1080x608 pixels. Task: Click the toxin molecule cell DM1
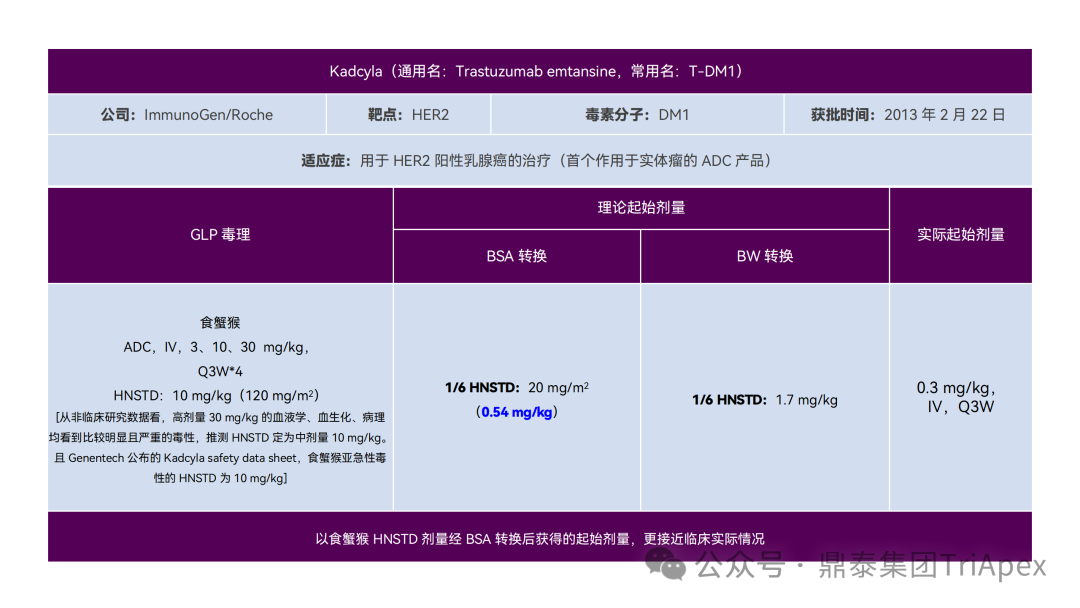click(637, 115)
